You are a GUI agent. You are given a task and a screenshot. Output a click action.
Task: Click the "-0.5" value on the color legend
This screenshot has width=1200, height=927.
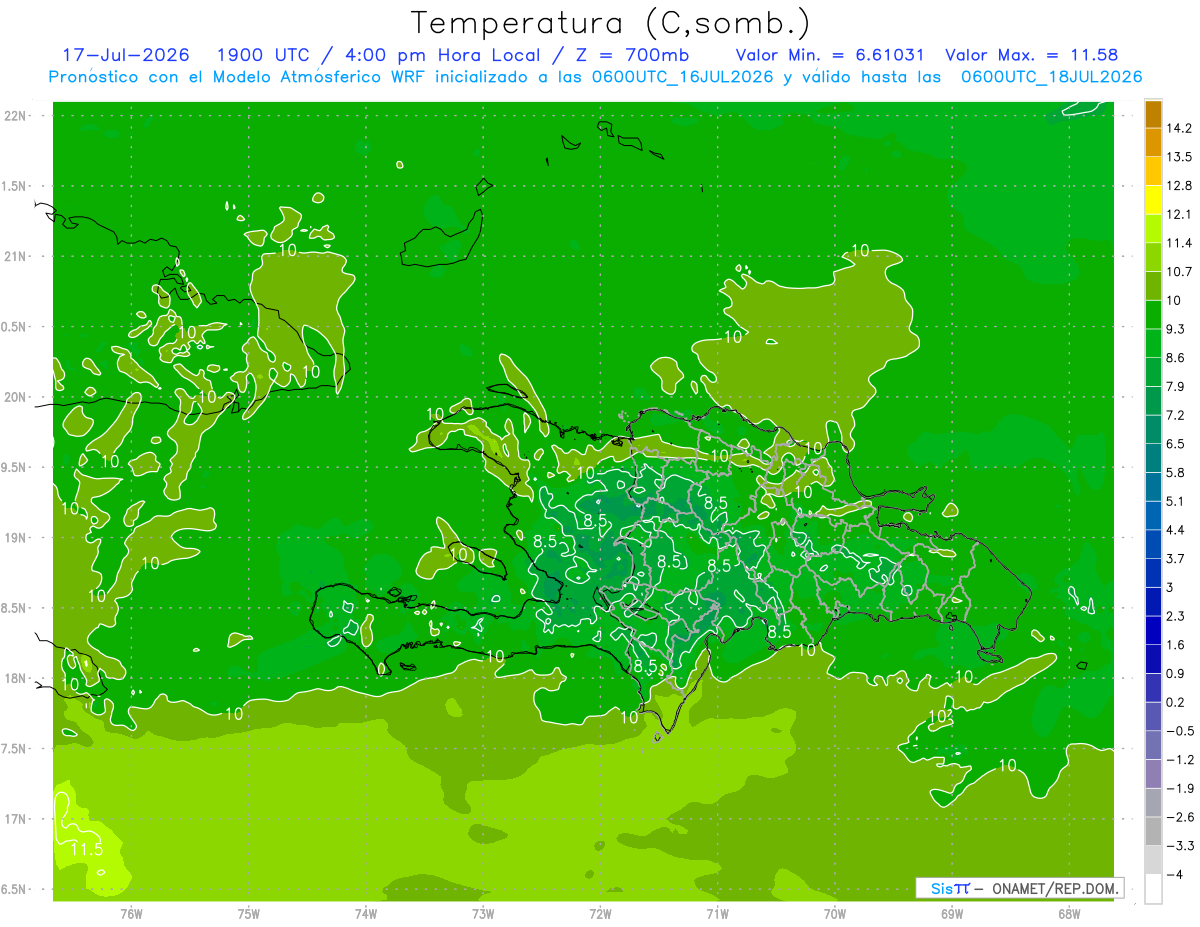pyautogui.click(x=1181, y=731)
